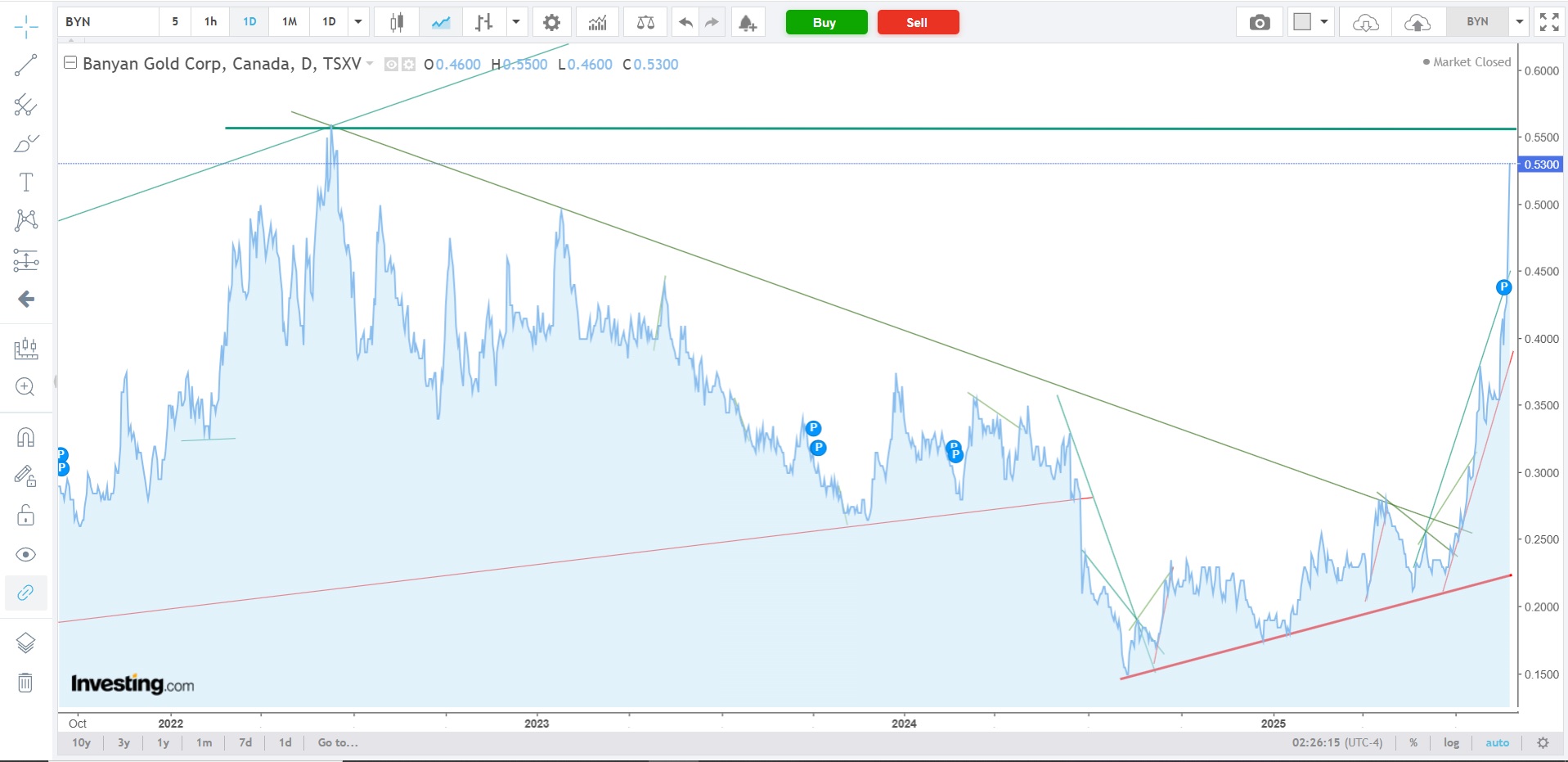The height and width of the screenshot is (762, 1568).
Task: Activate the magnet mode tool
Action: click(25, 437)
